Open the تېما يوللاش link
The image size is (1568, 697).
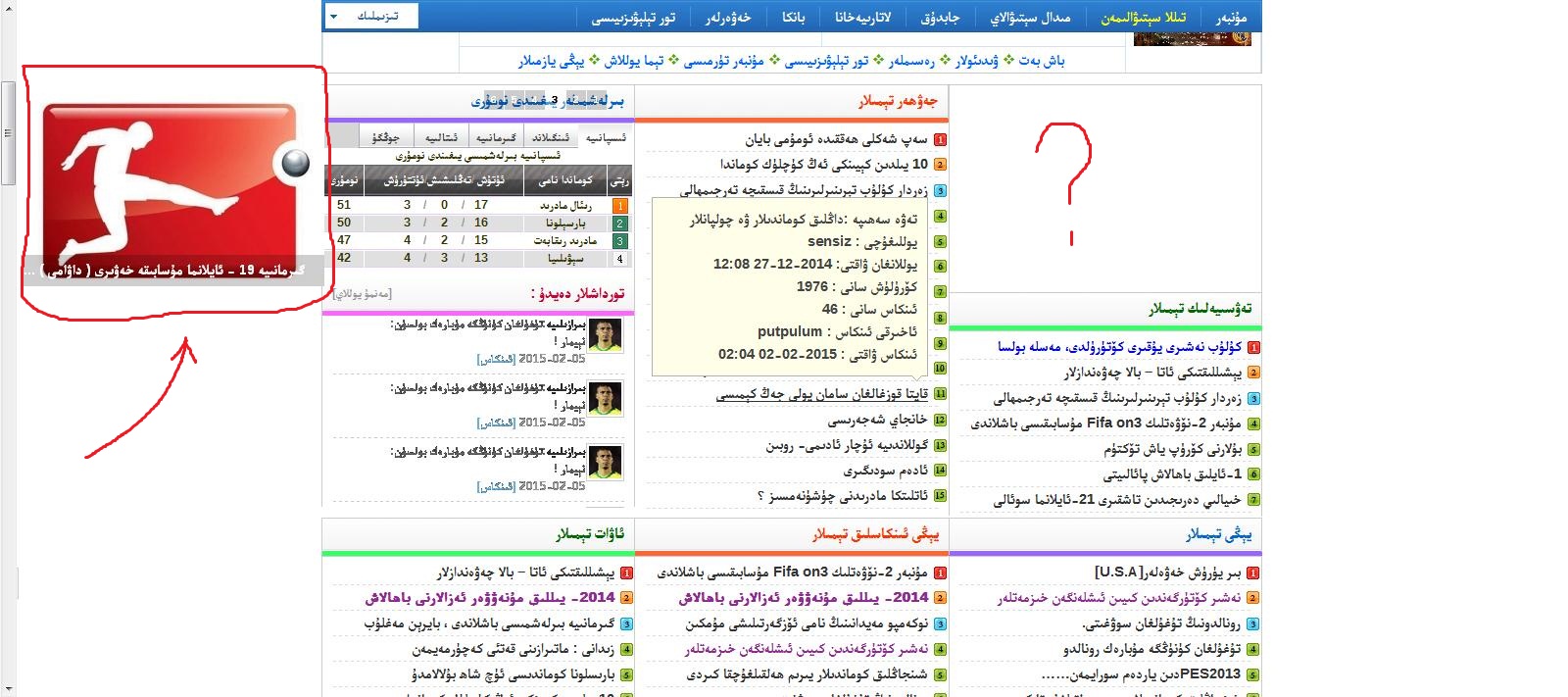(x=634, y=61)
